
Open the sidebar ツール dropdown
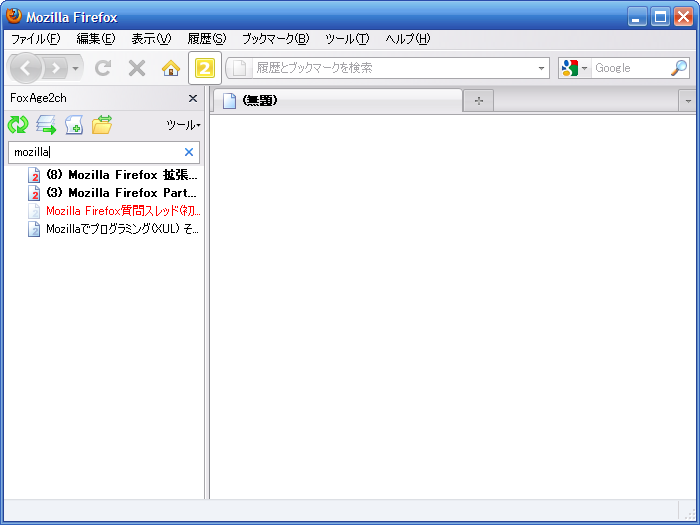183,125
